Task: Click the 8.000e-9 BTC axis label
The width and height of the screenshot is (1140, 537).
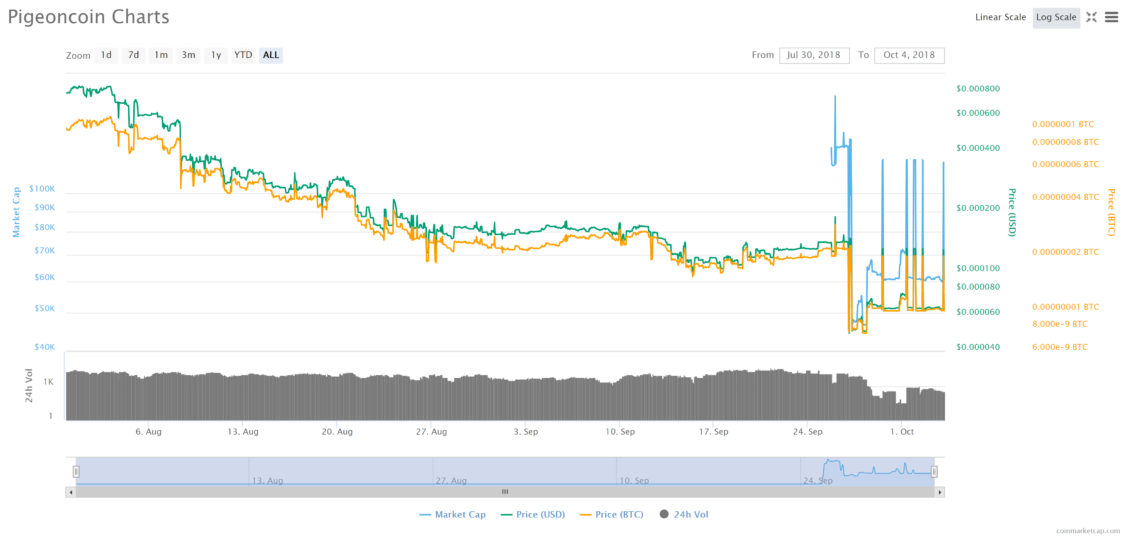Action: coord(1060,324)
